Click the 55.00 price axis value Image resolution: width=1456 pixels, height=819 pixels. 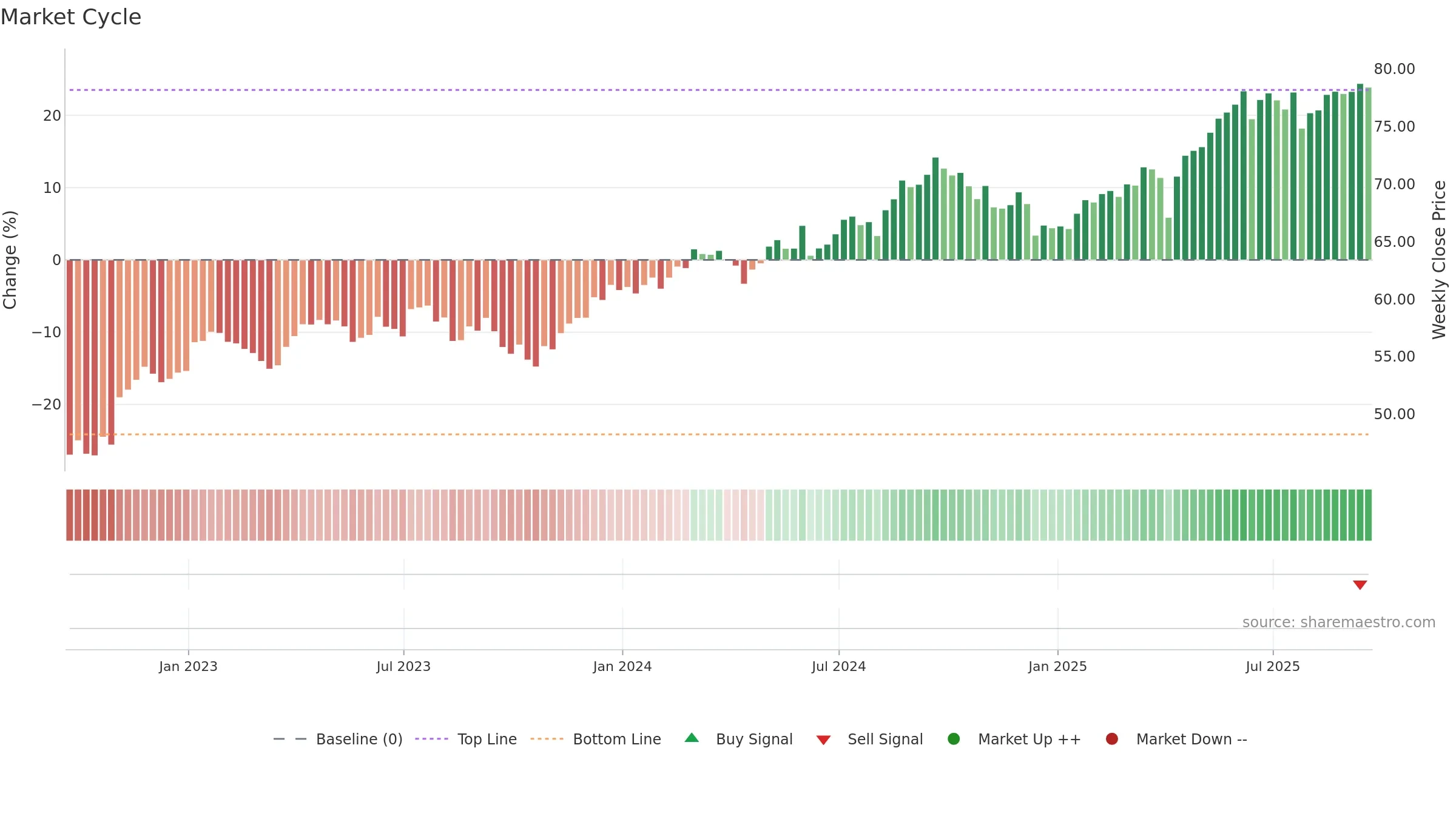(1394, 356)
